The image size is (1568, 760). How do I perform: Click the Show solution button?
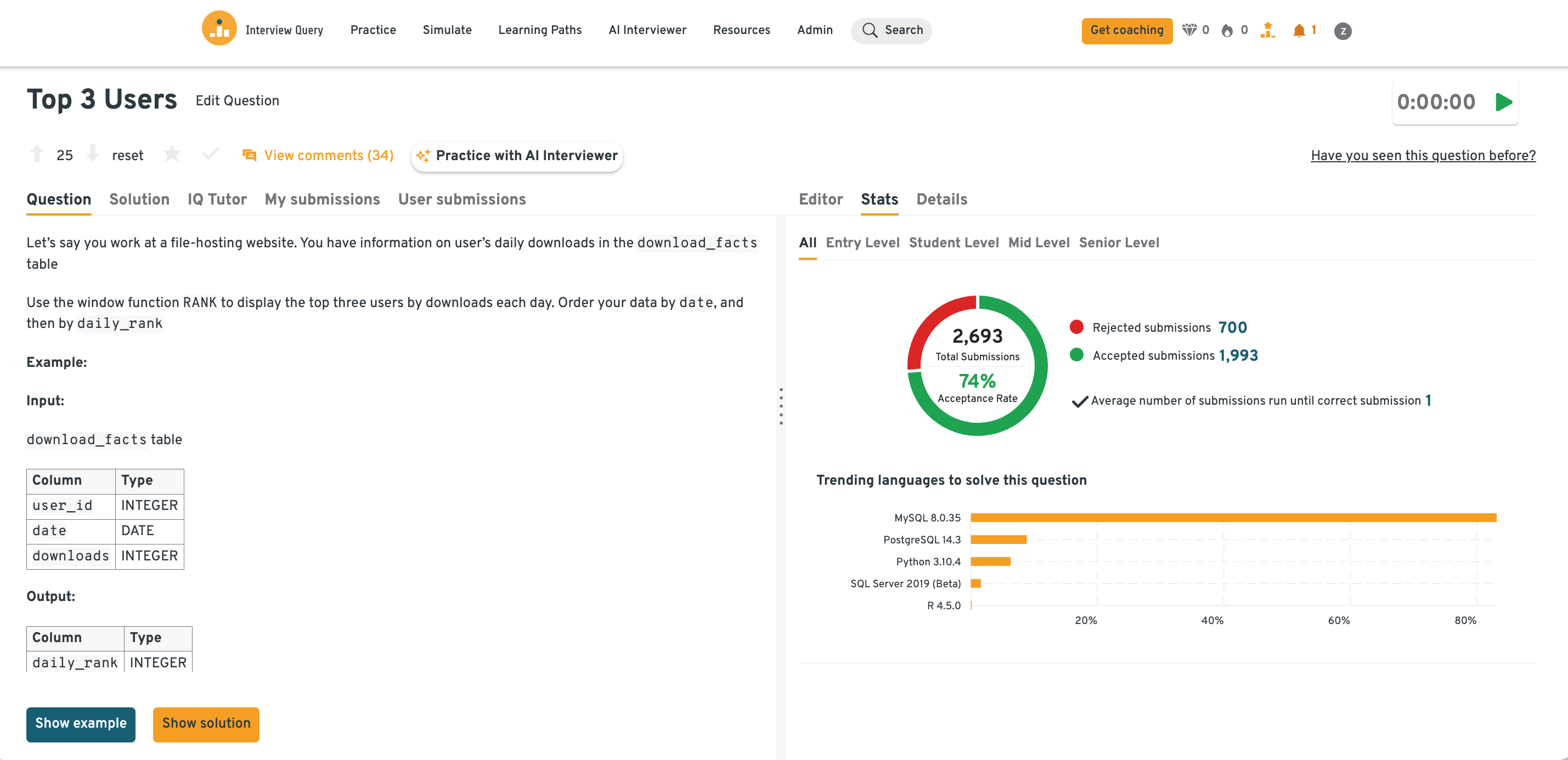click(206, 723)
